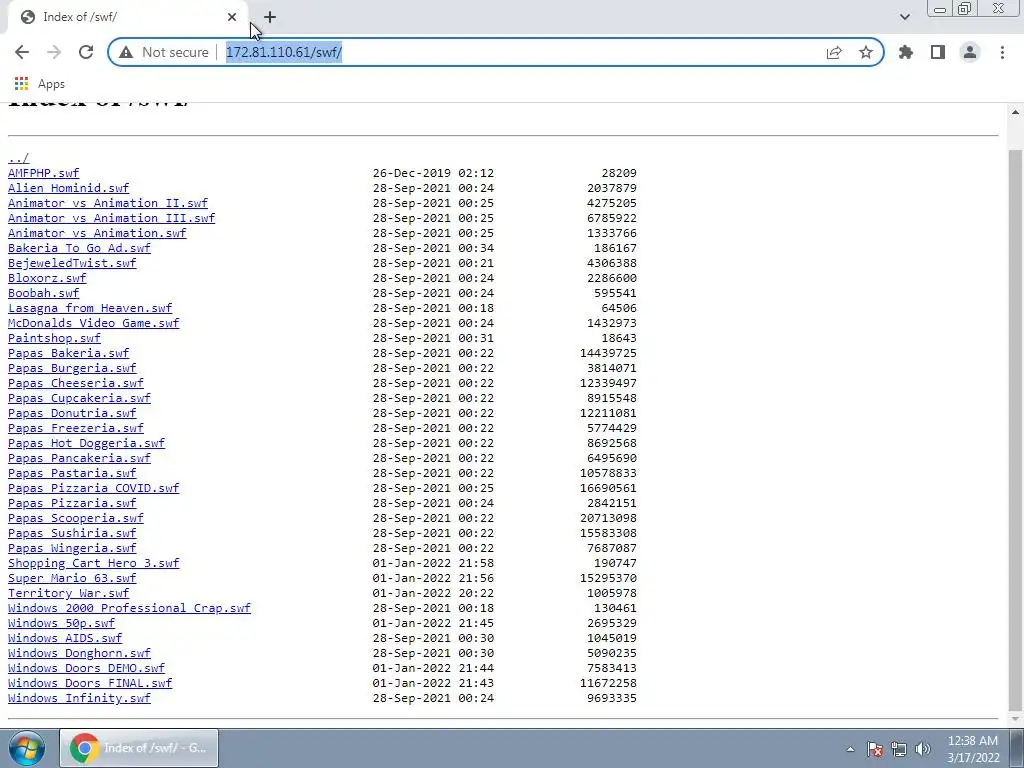Open the Bloxorz.swf link
The image size is (1024, 768).
click(x=47, y=278)
